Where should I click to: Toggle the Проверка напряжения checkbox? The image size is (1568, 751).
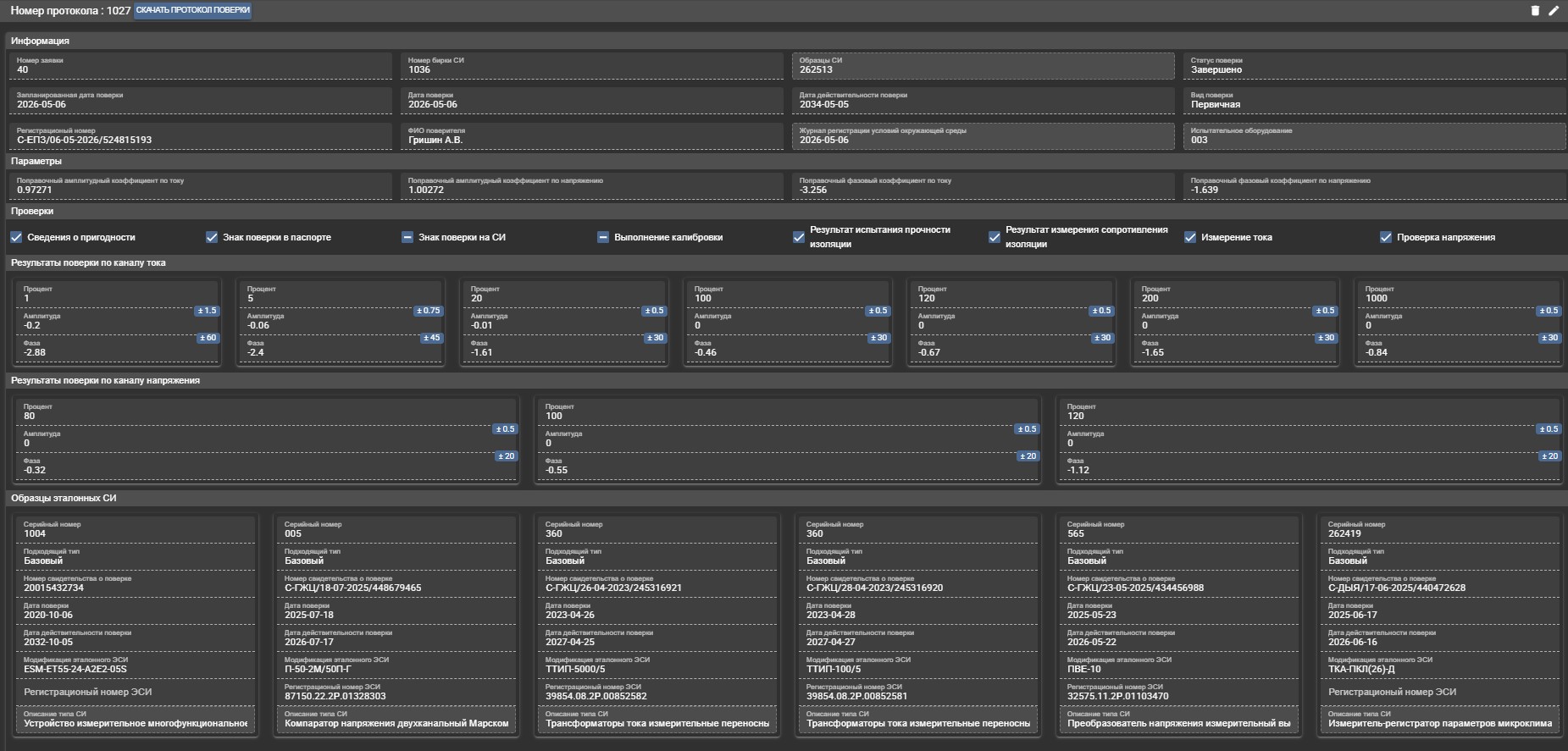(x=1386, y=237)
